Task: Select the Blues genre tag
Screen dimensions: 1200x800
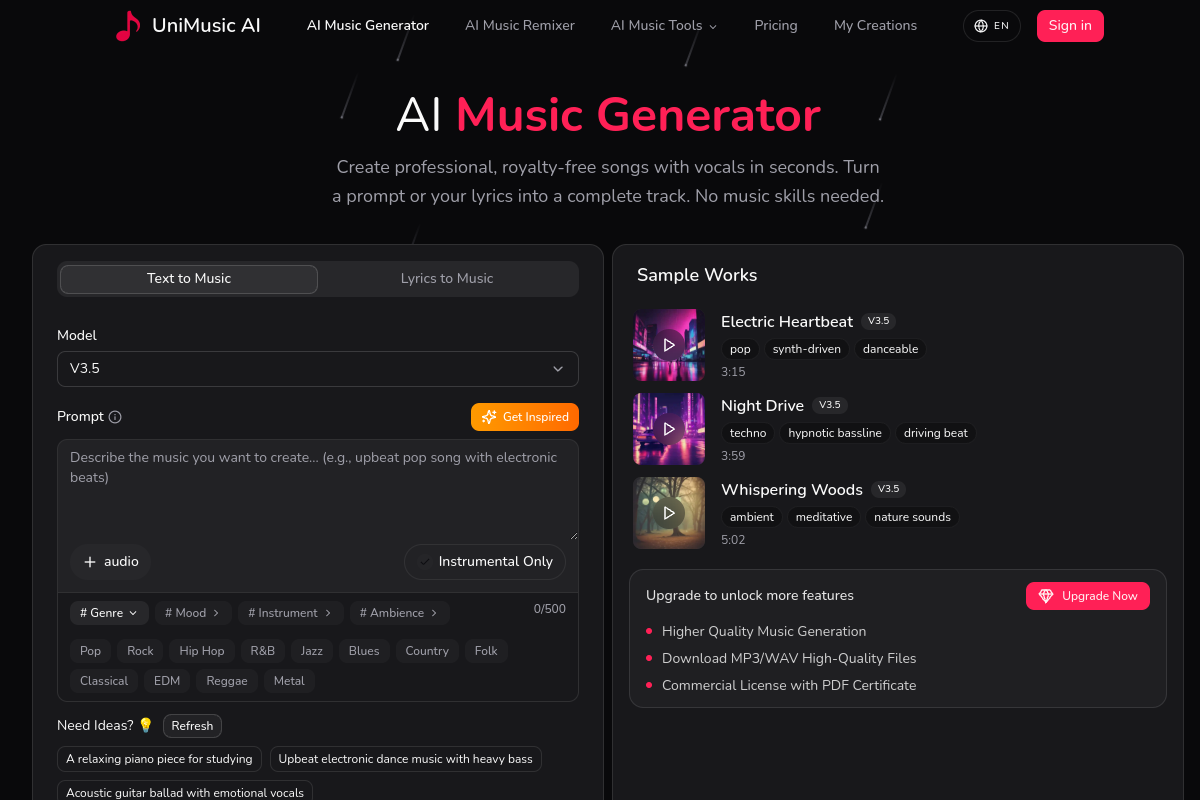Action: [364, 651]
